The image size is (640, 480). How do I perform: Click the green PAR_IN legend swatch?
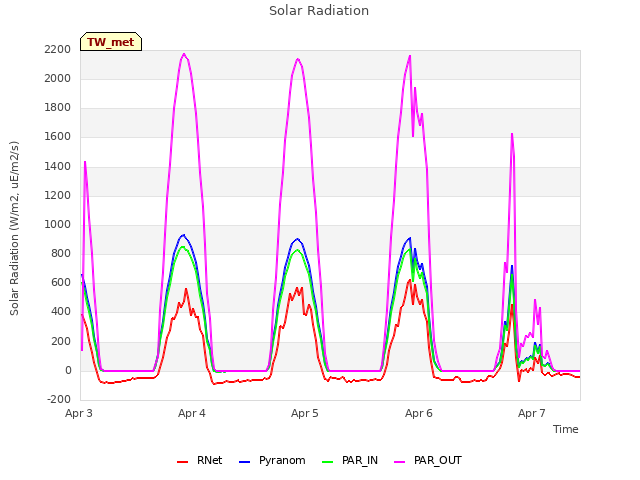click(x=327, y=462)
